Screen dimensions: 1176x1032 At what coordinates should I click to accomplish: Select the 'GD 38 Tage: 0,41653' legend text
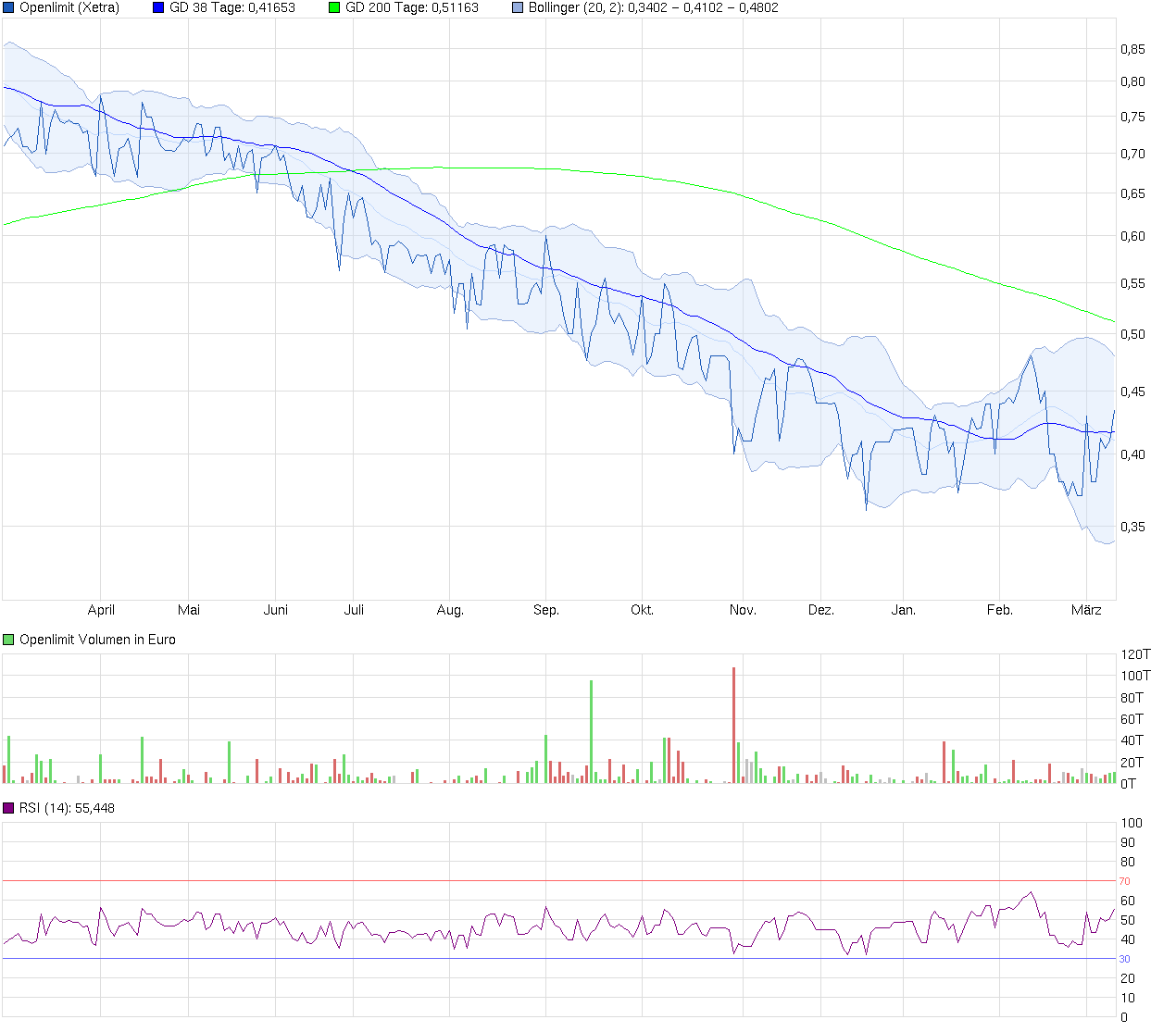point(231,7)
